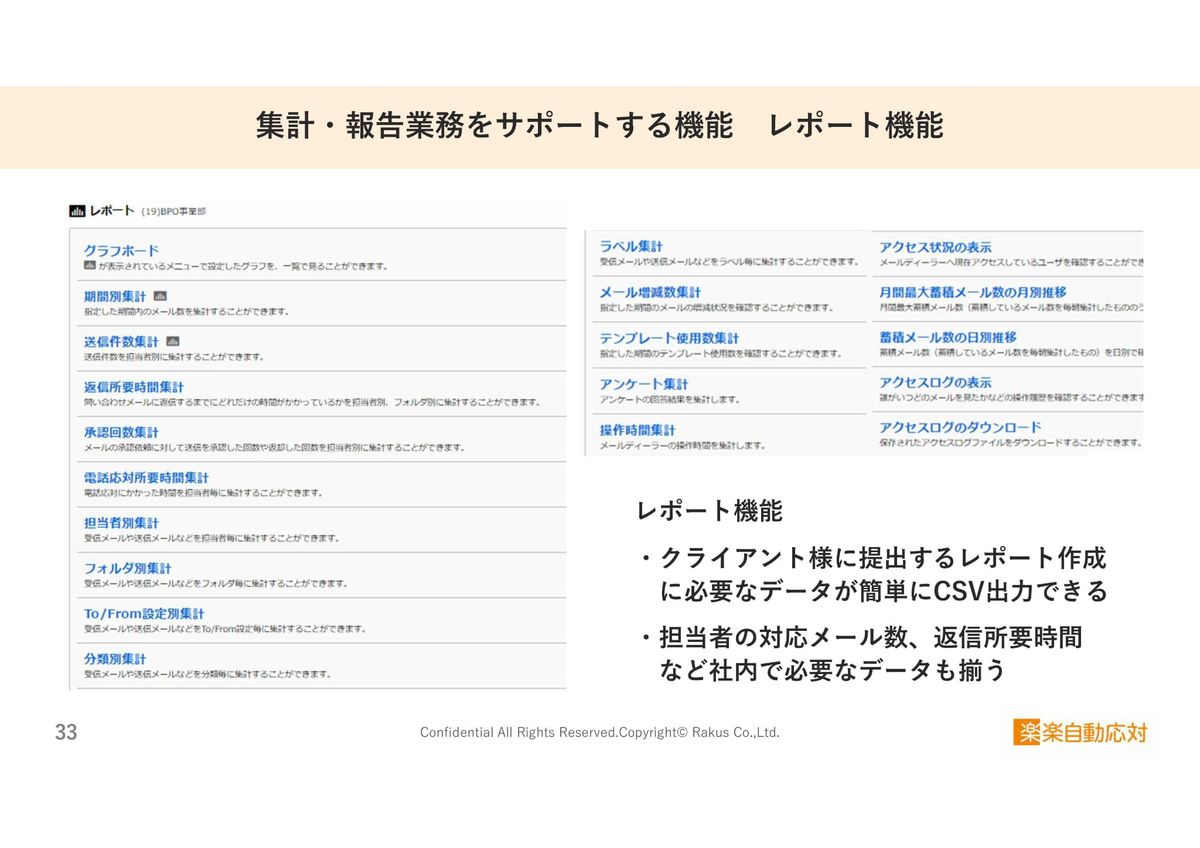The height and width of the screenshot is (848, 1200).
Task: Open 期間別集計 report link
Action: pos(115,296)
